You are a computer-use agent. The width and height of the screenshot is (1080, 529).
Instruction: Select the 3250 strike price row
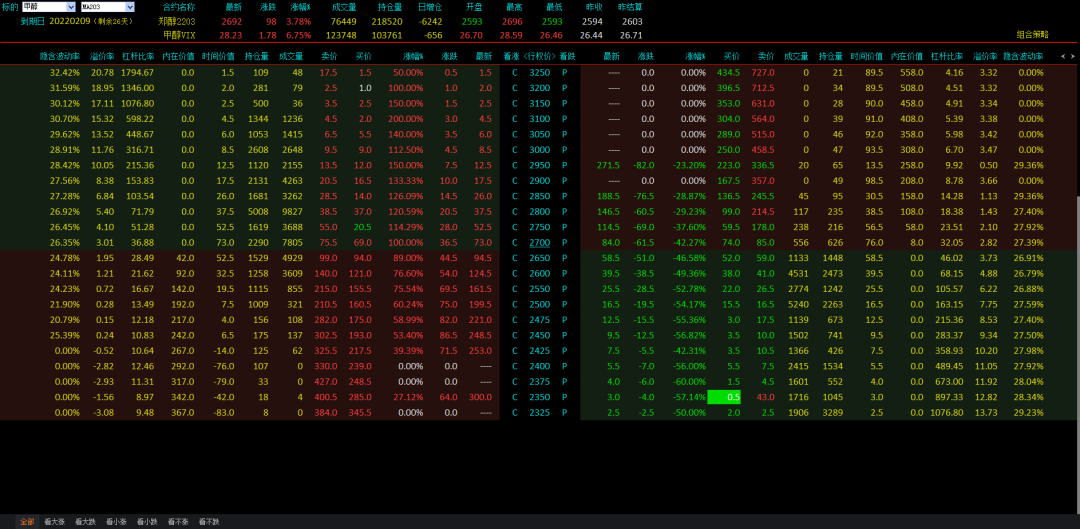tap(539, 72)
